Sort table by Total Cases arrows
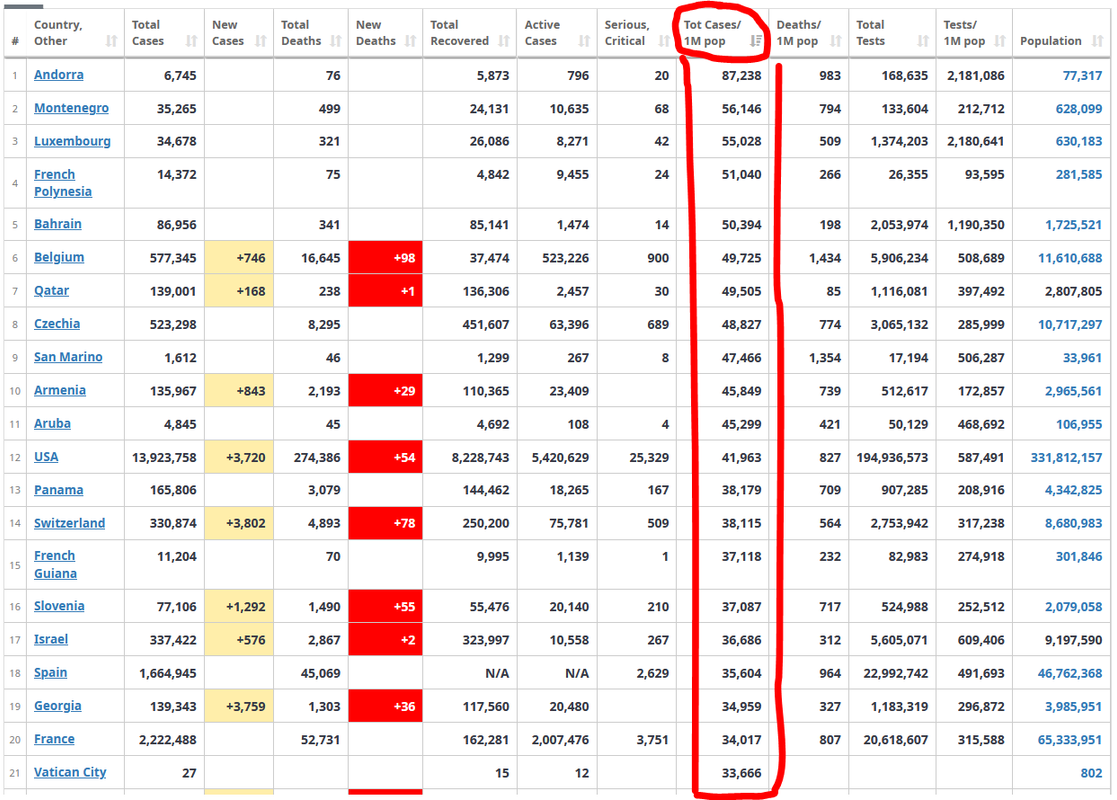 (192, 41)
